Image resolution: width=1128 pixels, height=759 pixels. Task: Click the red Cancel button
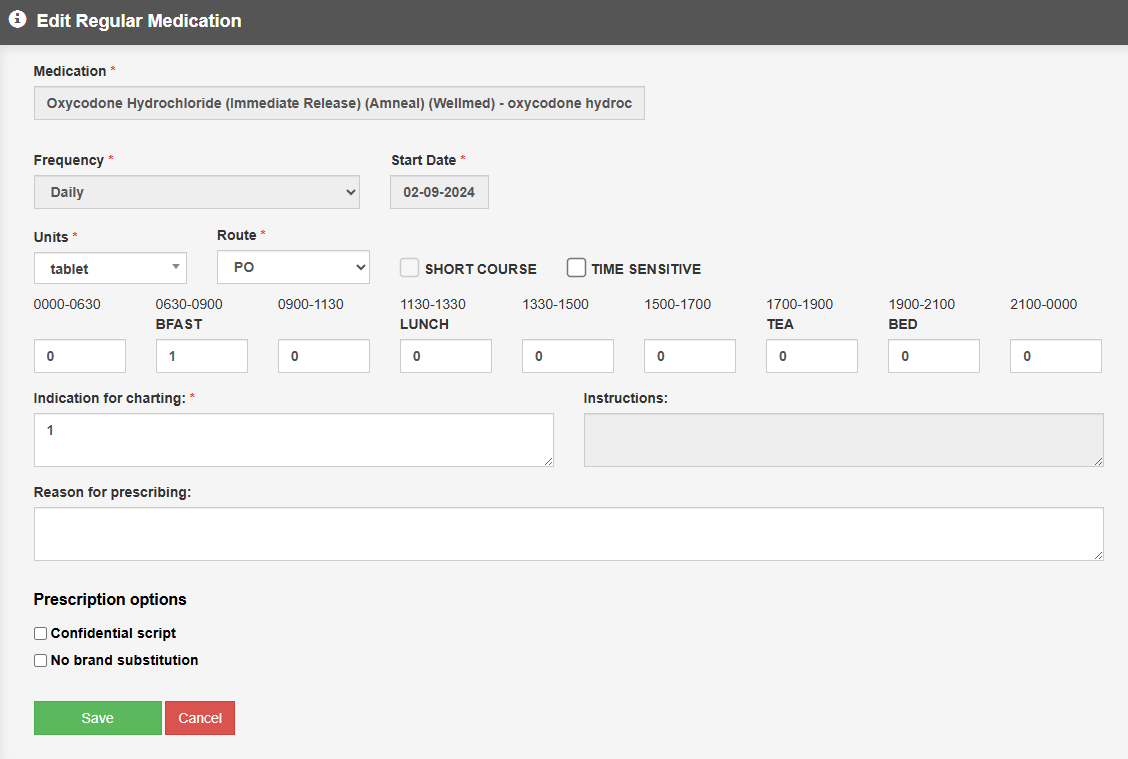coord(200,718)
